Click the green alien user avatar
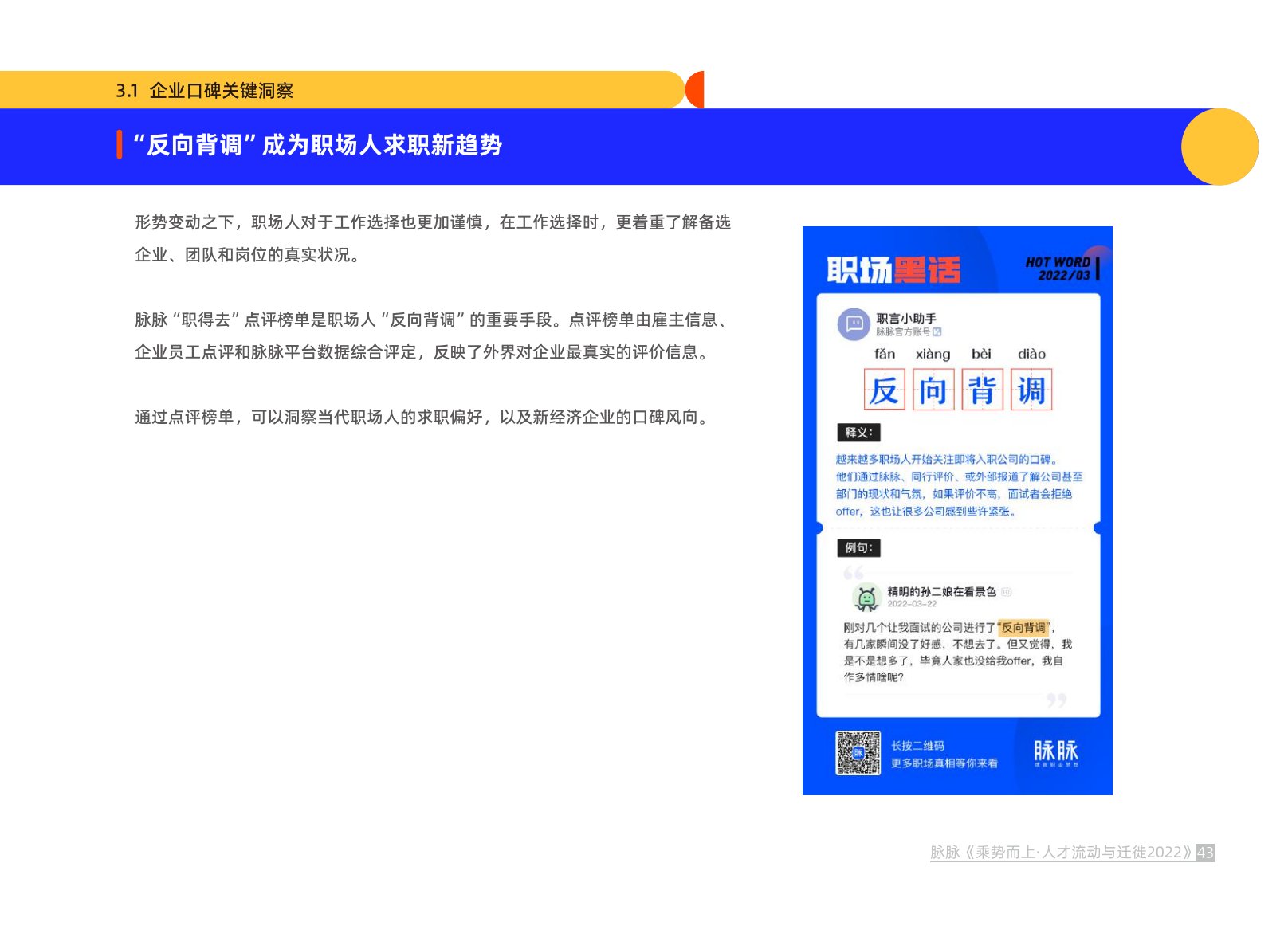Image resolution: width=1288 pixels, height=949 pixels. tap(866, 598)
